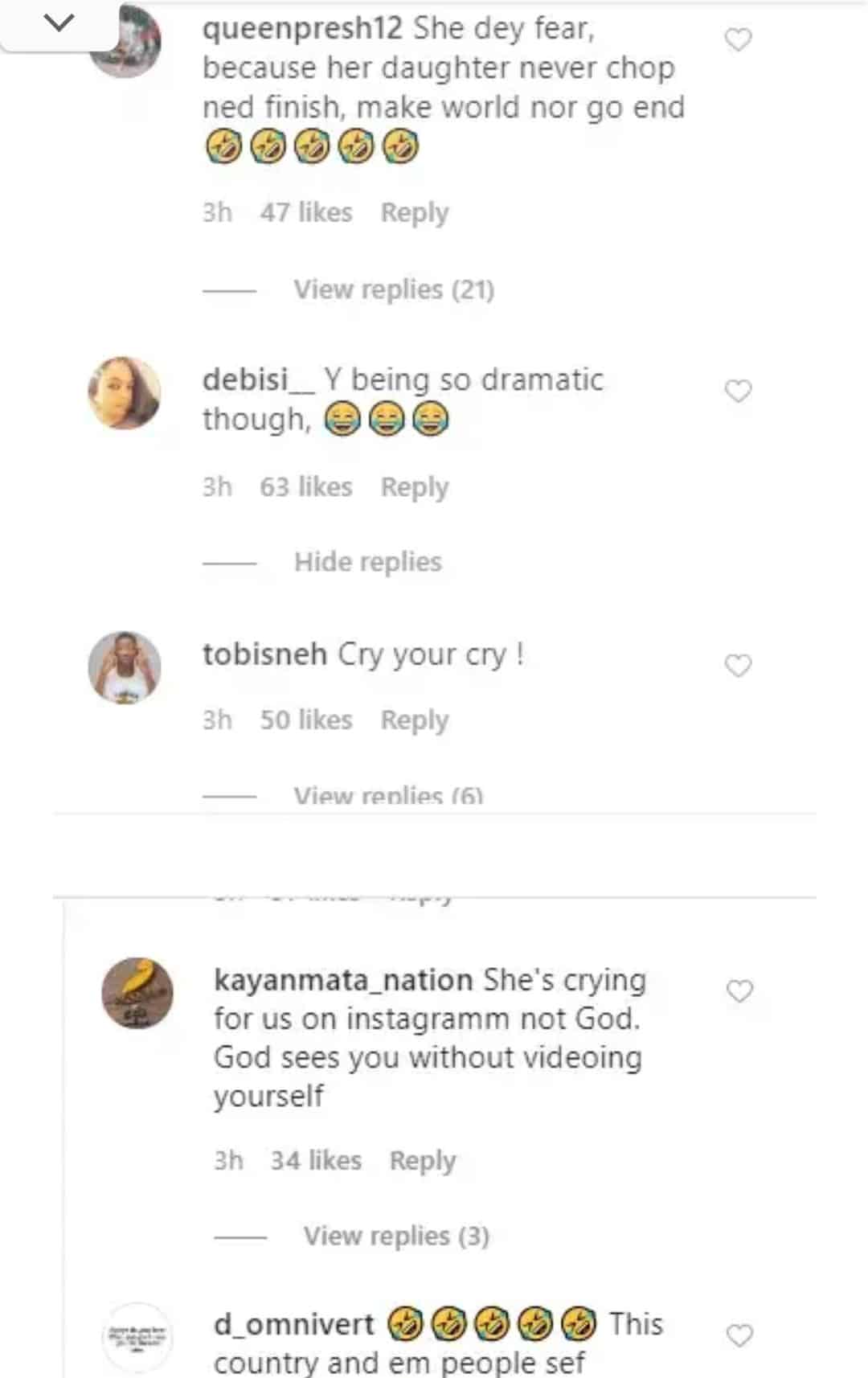The image size is (868, 1378).
Task: Visit the queenpresh12 username link
Action: [x=302, y=29]
